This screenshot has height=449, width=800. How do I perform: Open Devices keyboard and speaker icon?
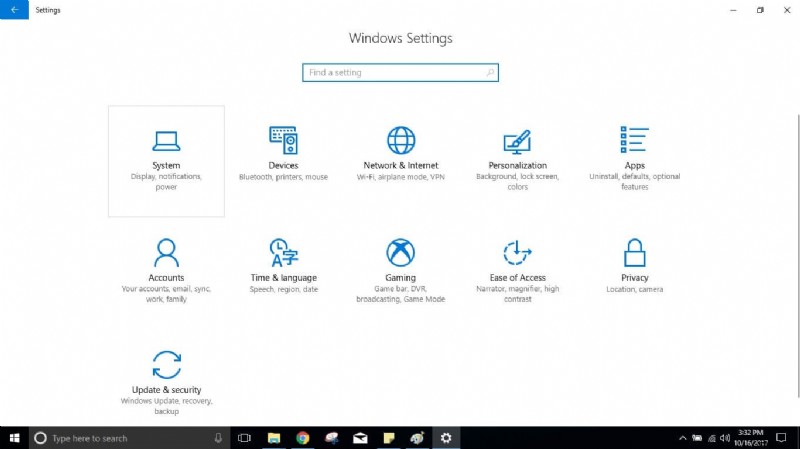(x=284, y=140)
